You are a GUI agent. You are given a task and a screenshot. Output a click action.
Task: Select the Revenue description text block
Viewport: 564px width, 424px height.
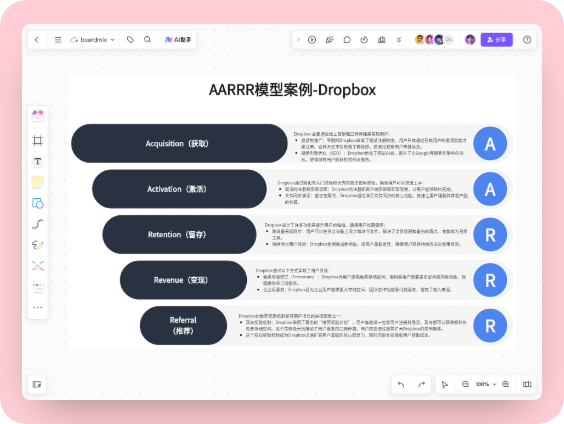361,280
